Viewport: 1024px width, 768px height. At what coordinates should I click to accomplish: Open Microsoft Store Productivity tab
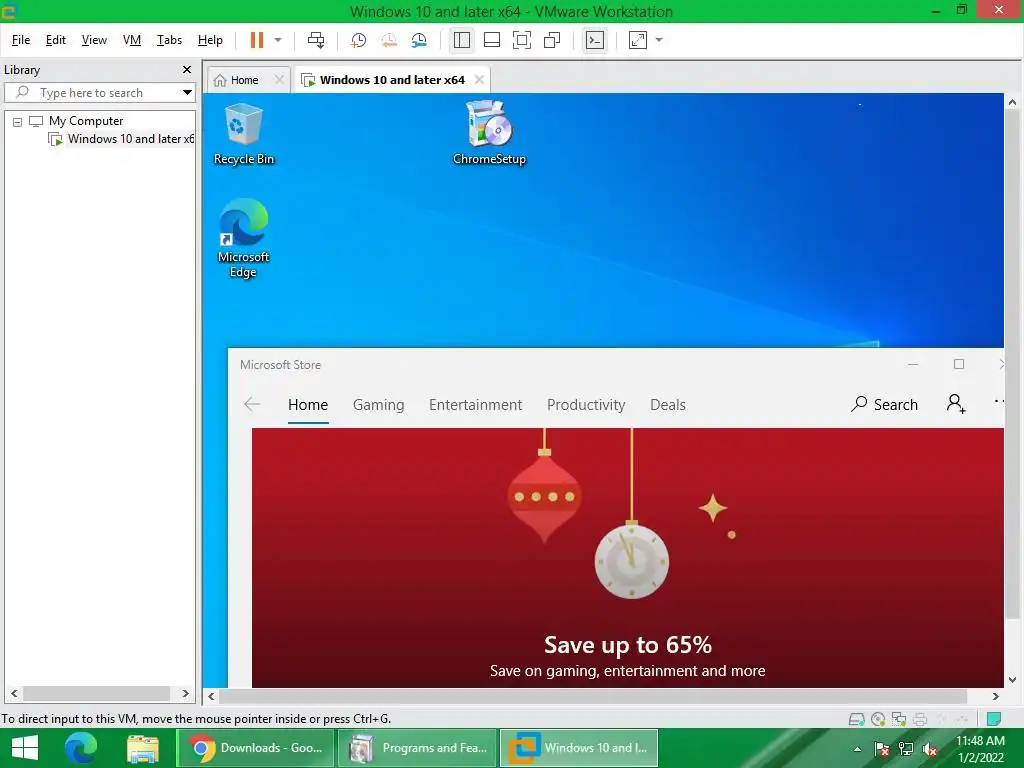coord(586,405)
